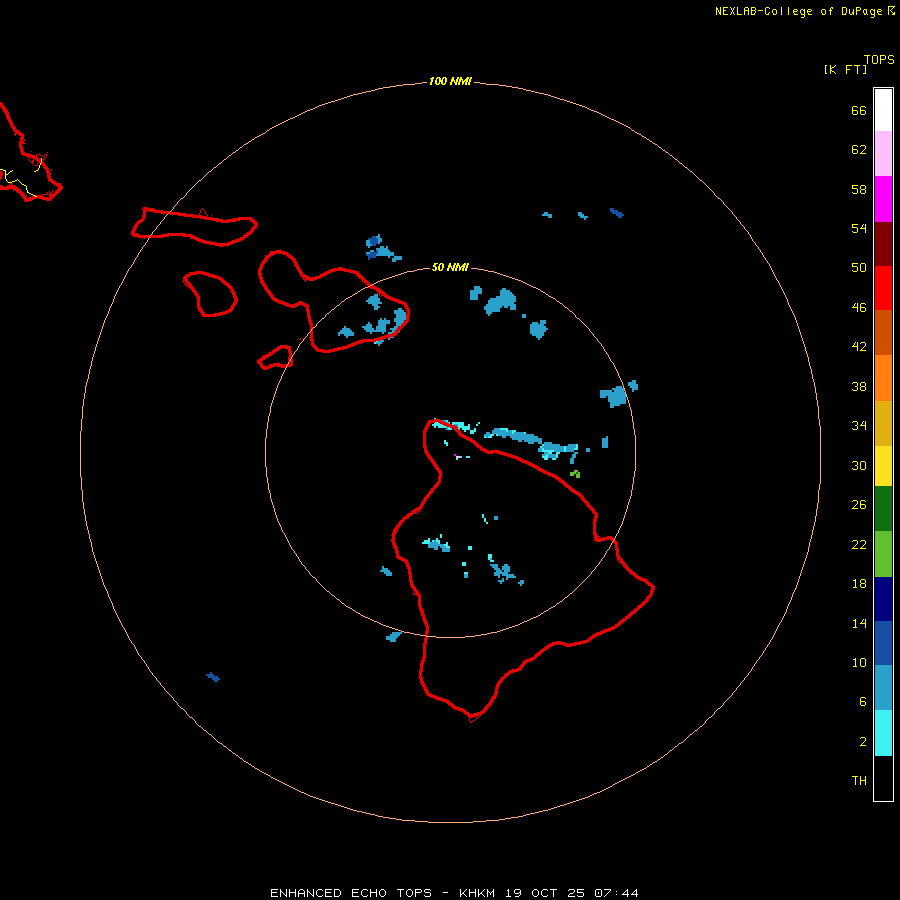Click the light blue 14 kft swatch

(883, 688)
